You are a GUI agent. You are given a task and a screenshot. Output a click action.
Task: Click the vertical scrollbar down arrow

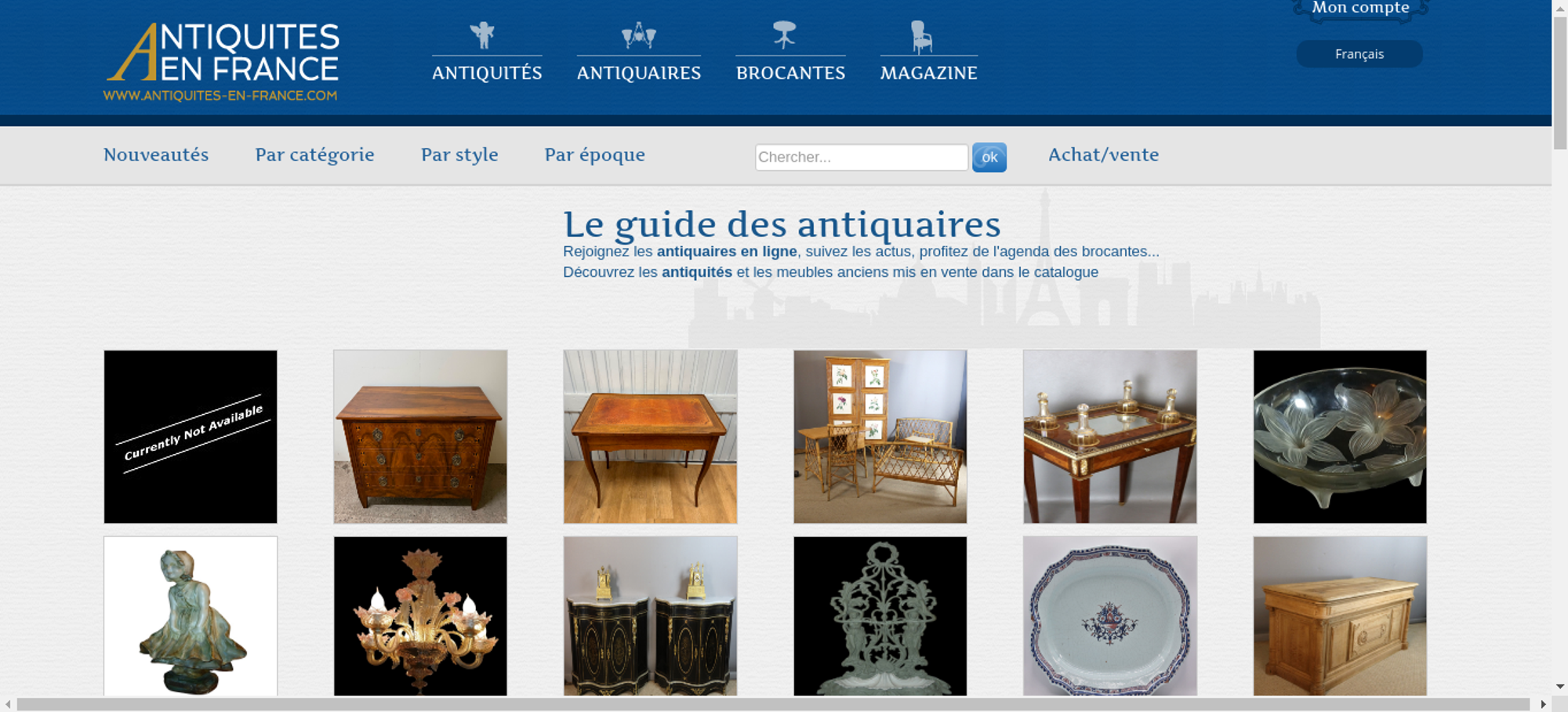point(1559,686)
